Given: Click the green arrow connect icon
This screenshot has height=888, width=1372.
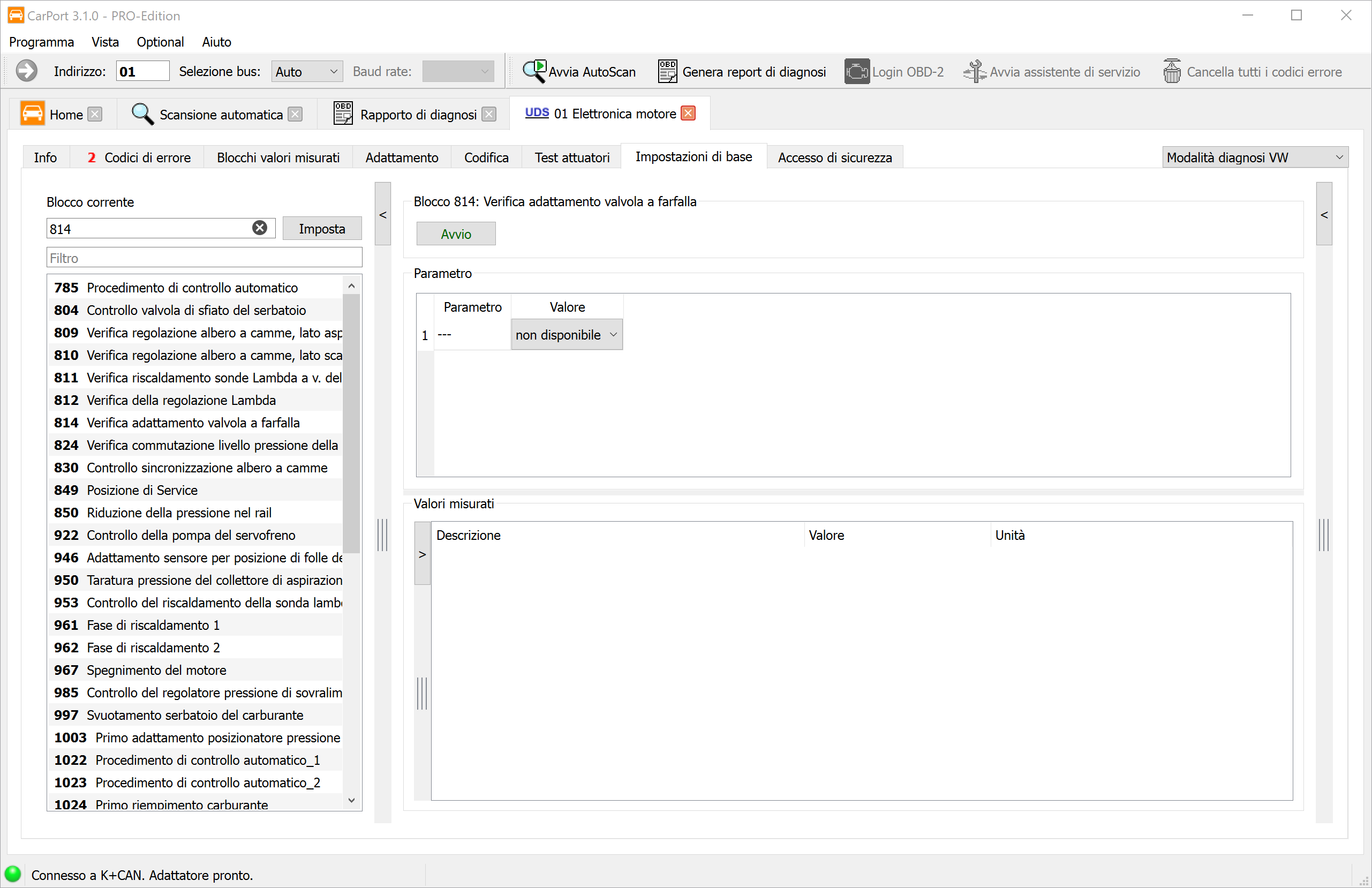Looking at the screenshot, I should point(26,72).
